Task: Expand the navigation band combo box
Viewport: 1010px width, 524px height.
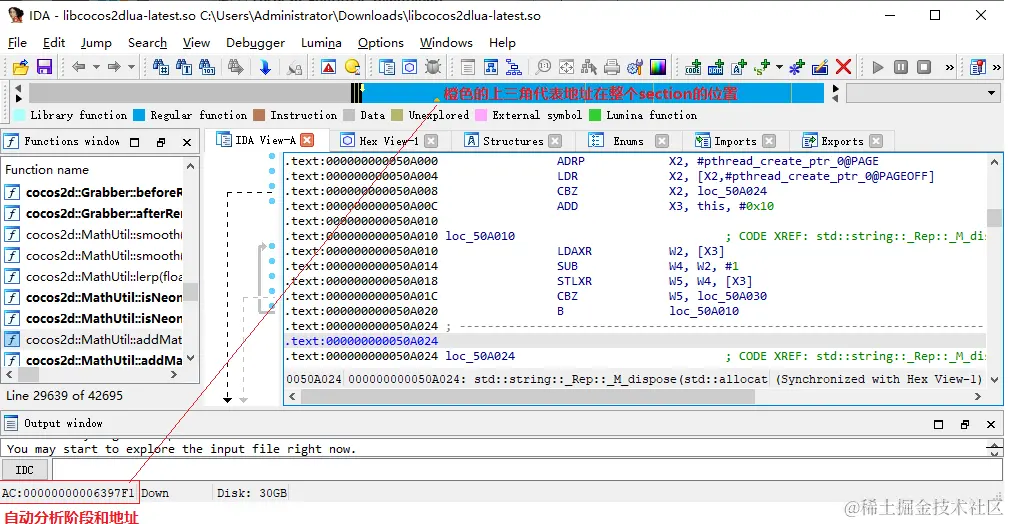Action: [992, 93]
